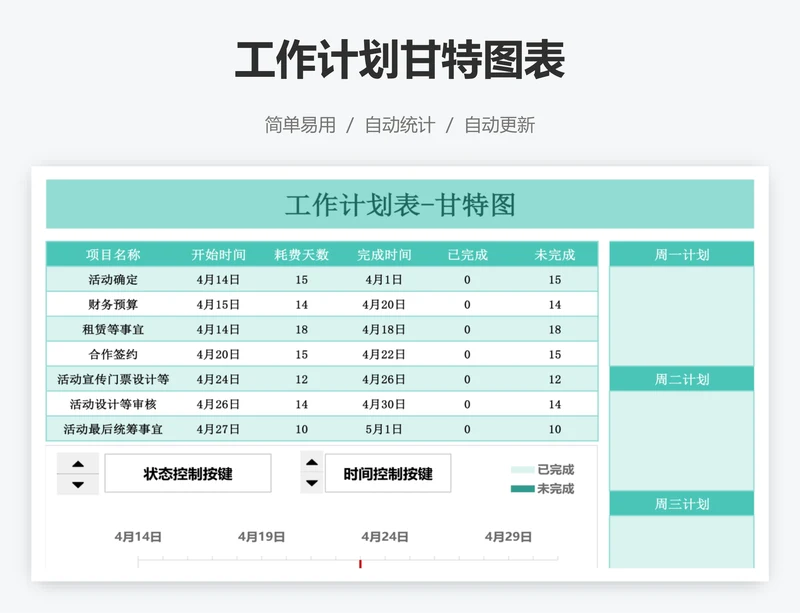This screenshot has height=613, width=800.
Task: Click the 周二计划 empty content area
Action: click(682, 441)
